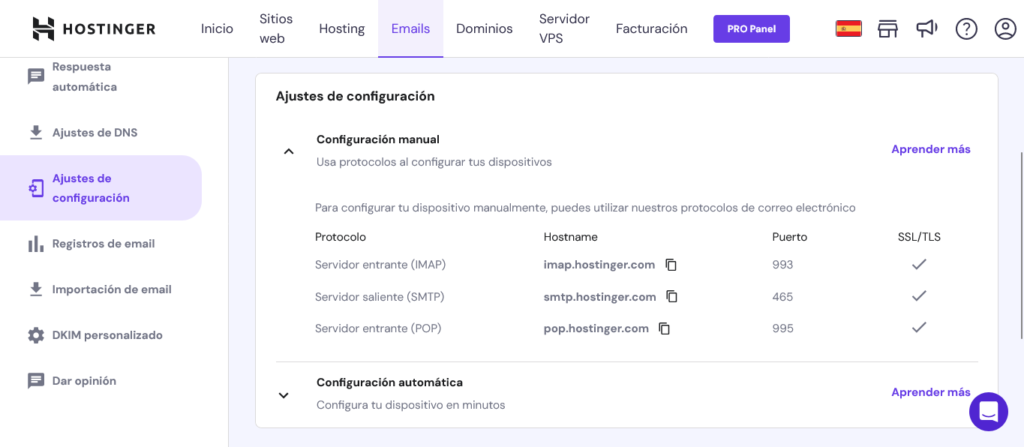Open the help question mark icon

click(966, 29)
